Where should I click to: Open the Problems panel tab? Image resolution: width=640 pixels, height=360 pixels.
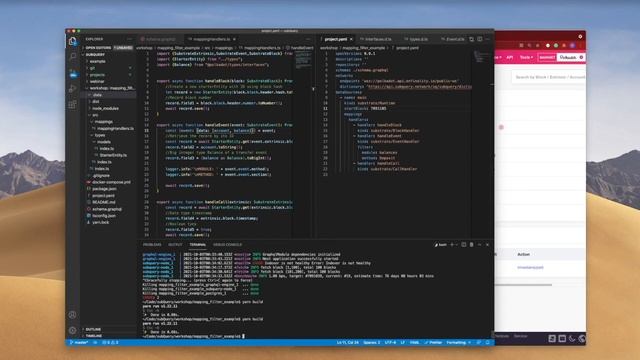point(152,244)
